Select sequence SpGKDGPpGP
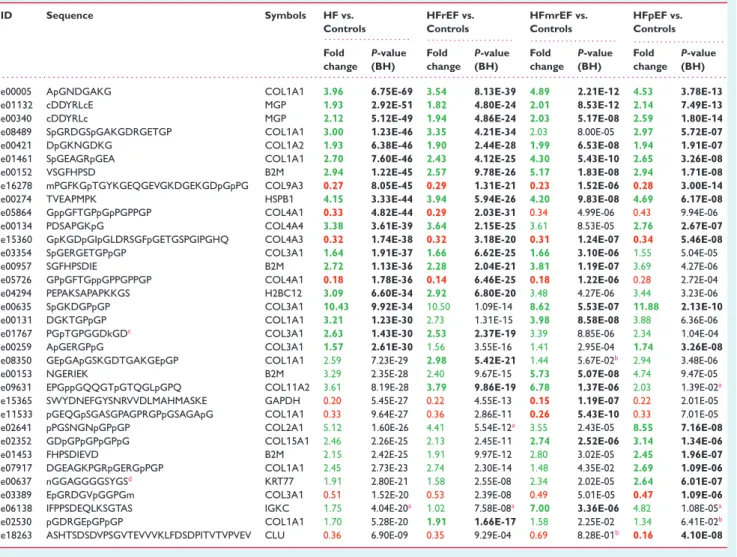 78,307
